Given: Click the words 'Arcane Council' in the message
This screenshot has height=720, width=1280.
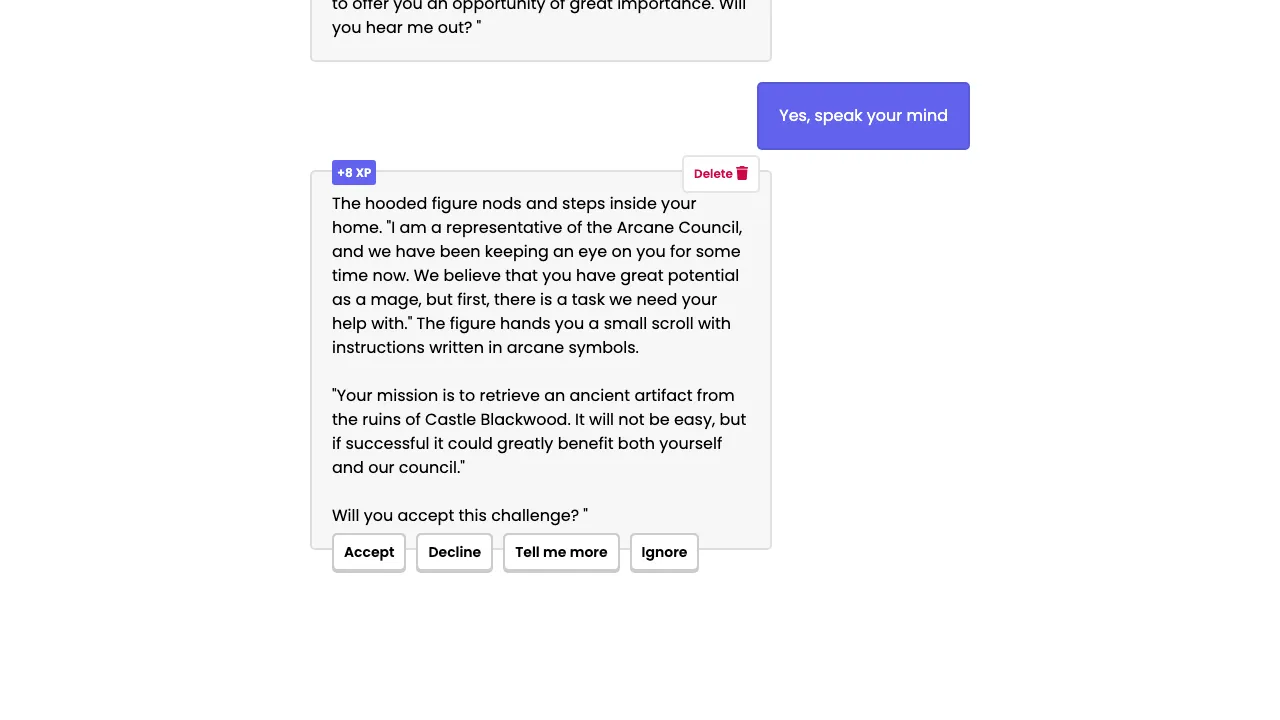Looking at the screenshot, I should coord(677,227).
